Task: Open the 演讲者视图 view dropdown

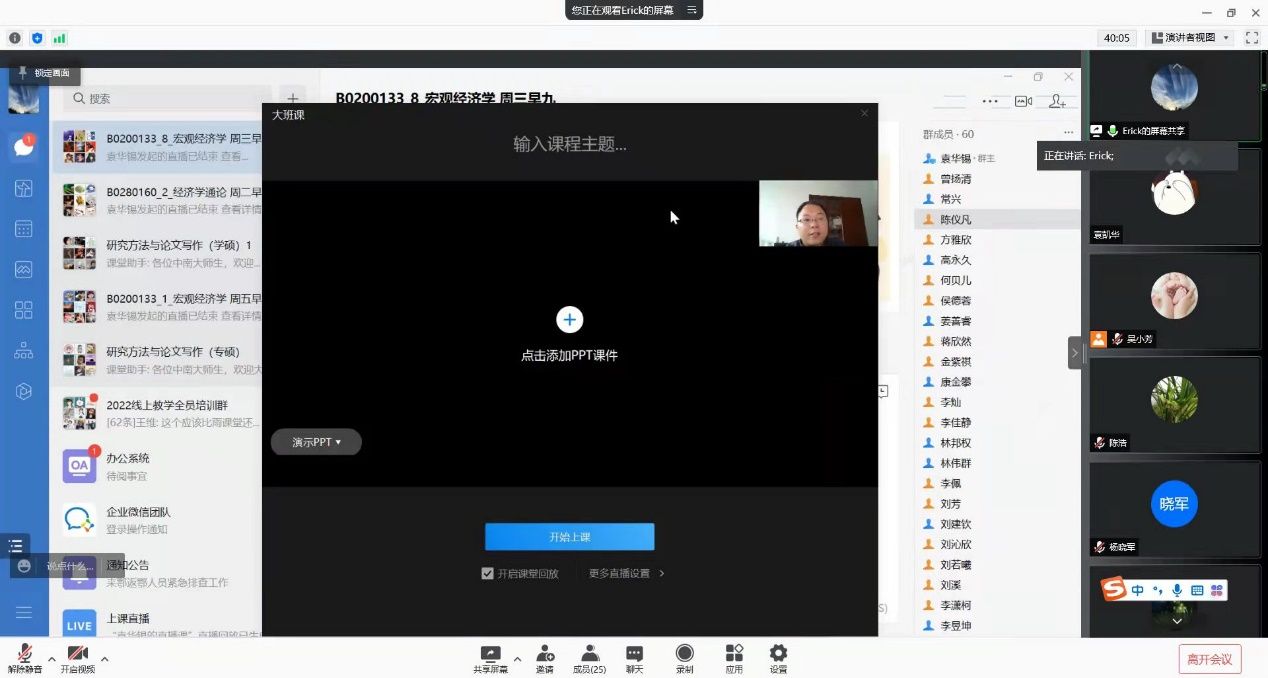Action: point(1190,38)
